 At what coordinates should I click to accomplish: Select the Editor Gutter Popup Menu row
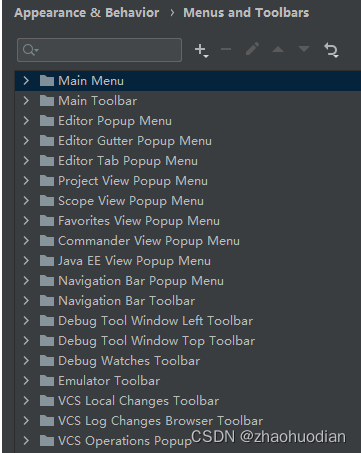(188, 141)
